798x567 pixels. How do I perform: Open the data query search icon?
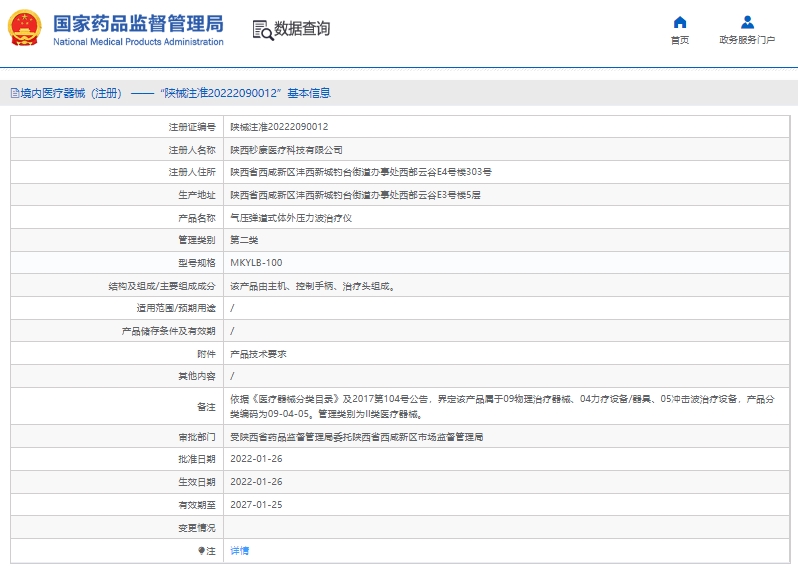(263, 30)
